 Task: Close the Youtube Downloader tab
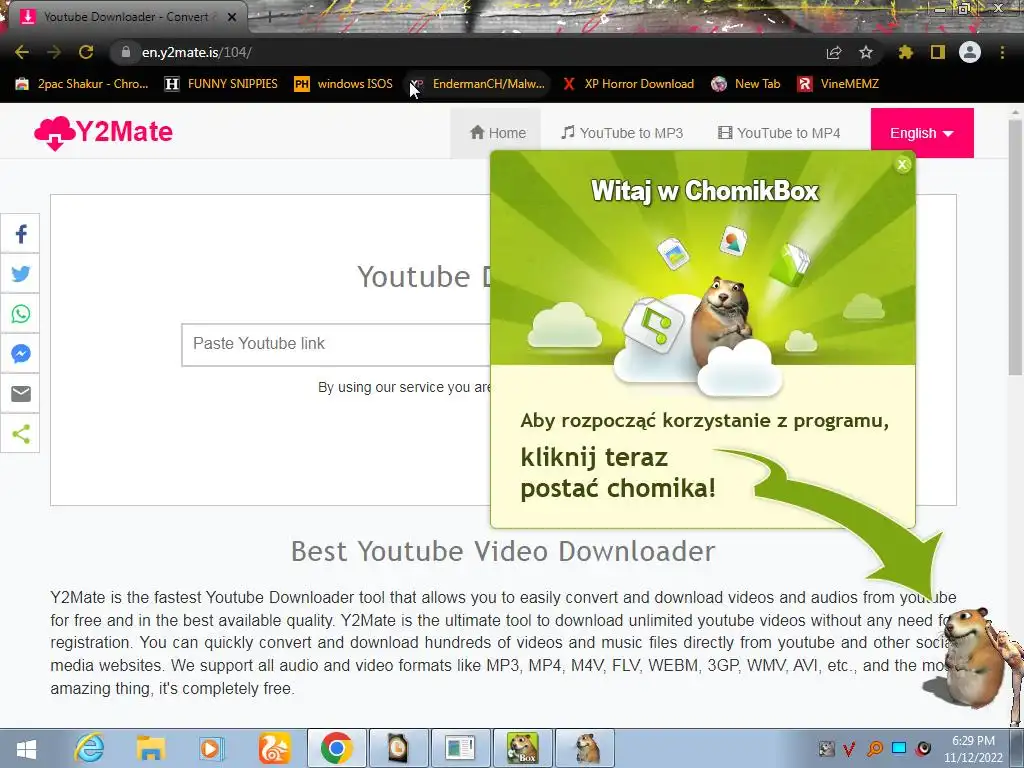tap(232, 17)
